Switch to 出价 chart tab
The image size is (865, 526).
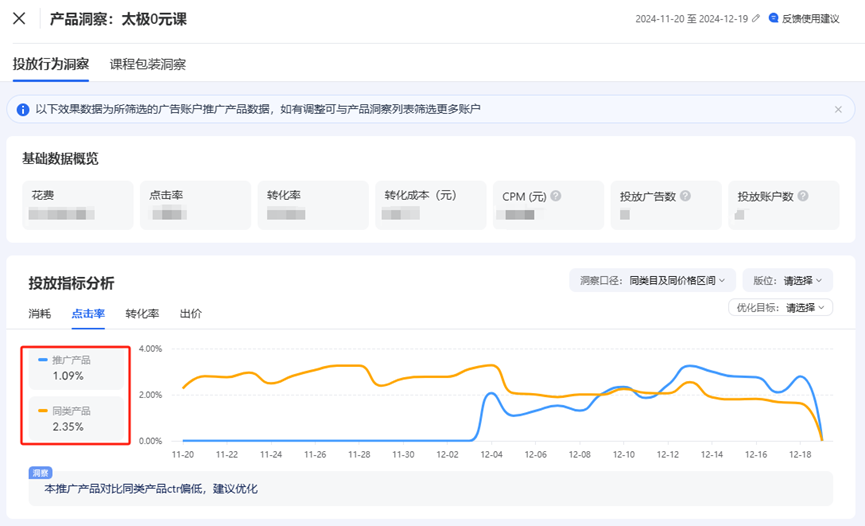pyautogui.click(x=191, y=314)
